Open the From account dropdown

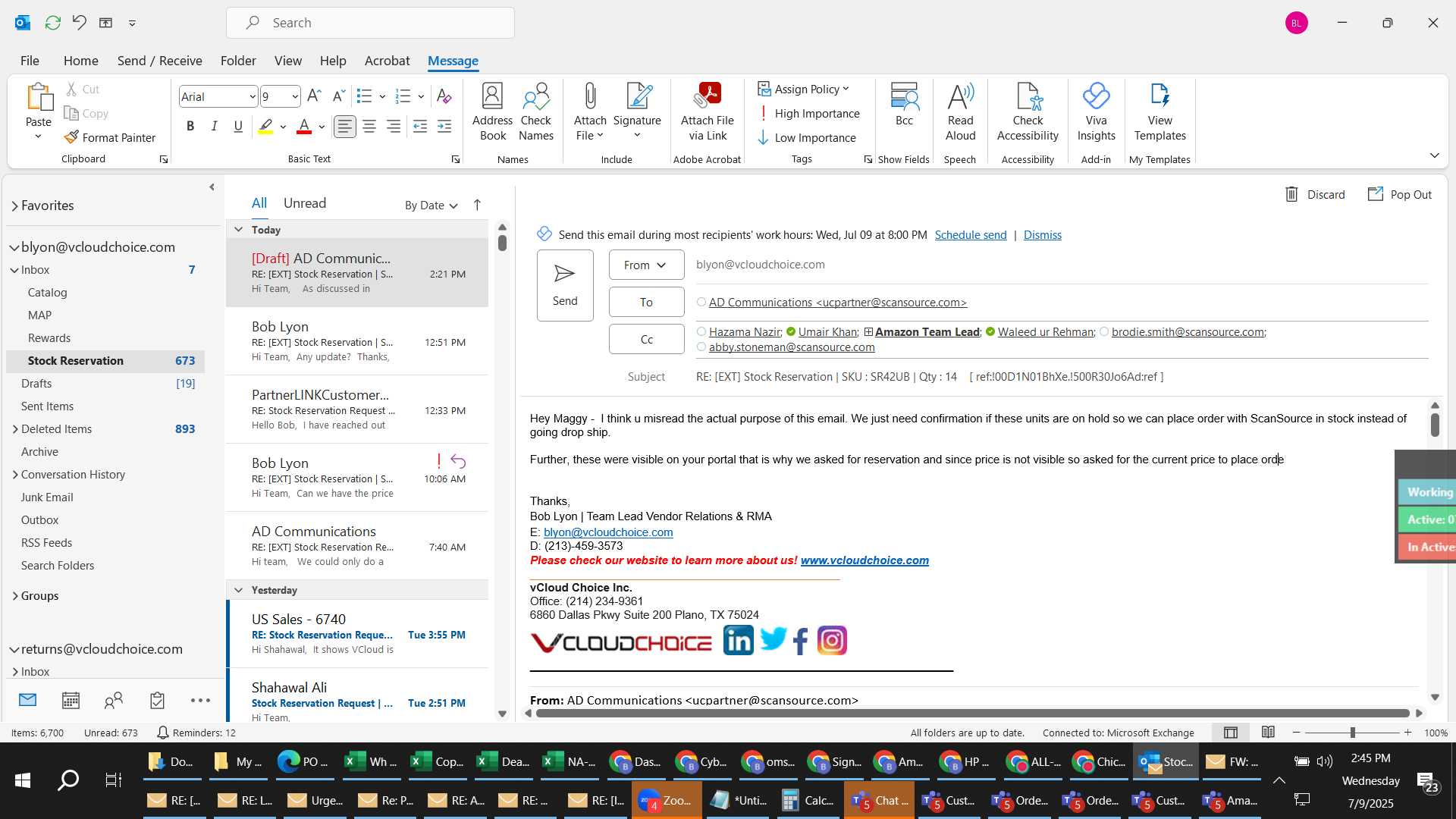[646, 265]
